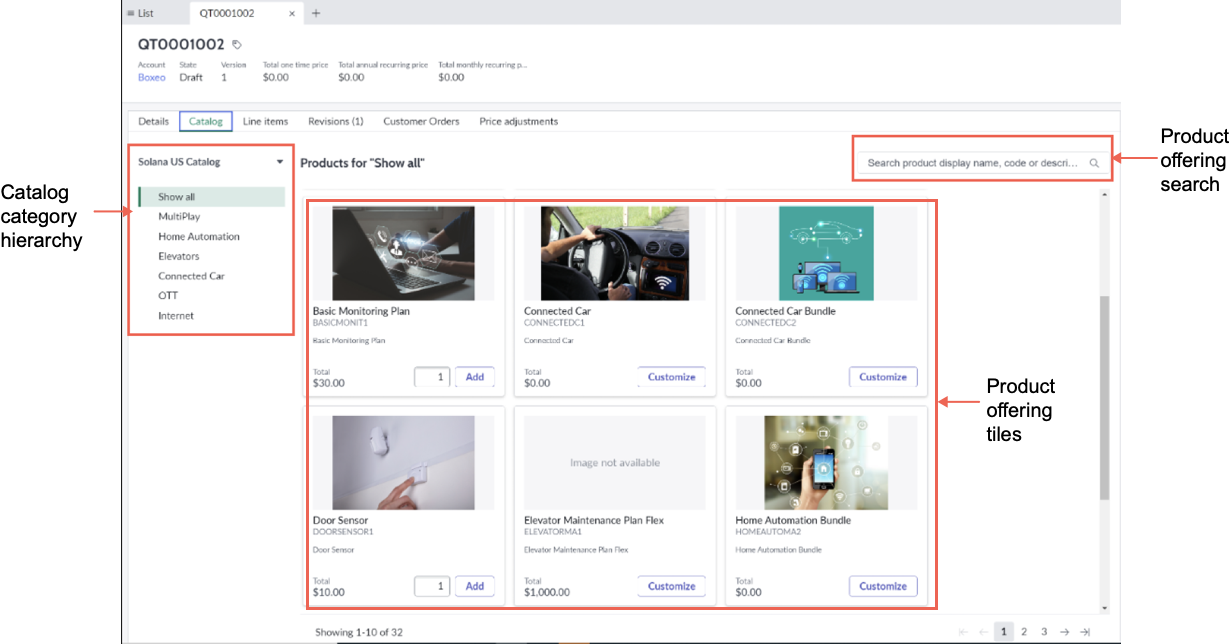This screenshot has height=644, width=1232.
Task: Select Show all category
Action: click(212, 197)
